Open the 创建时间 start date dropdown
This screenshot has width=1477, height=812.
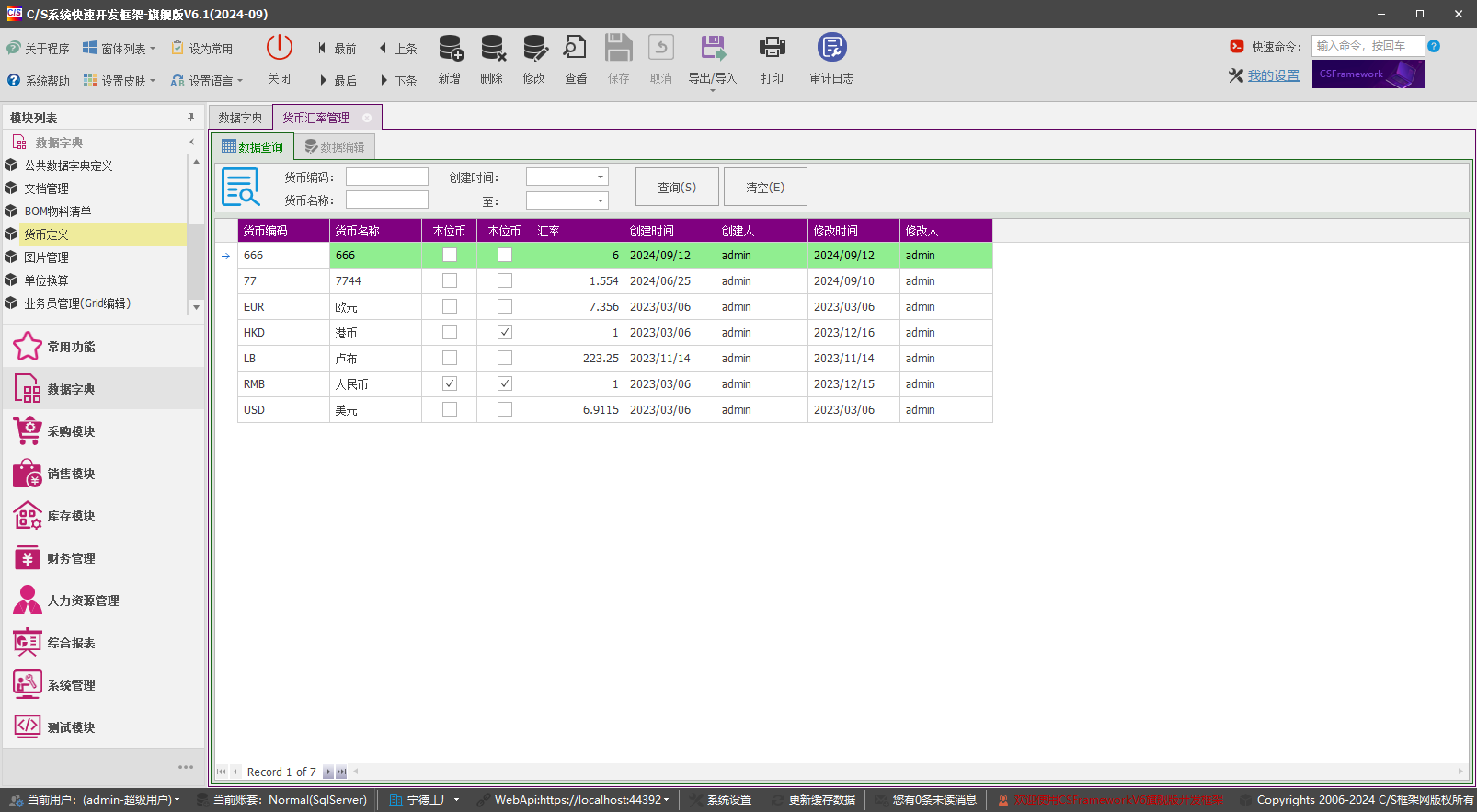(601, 177)
